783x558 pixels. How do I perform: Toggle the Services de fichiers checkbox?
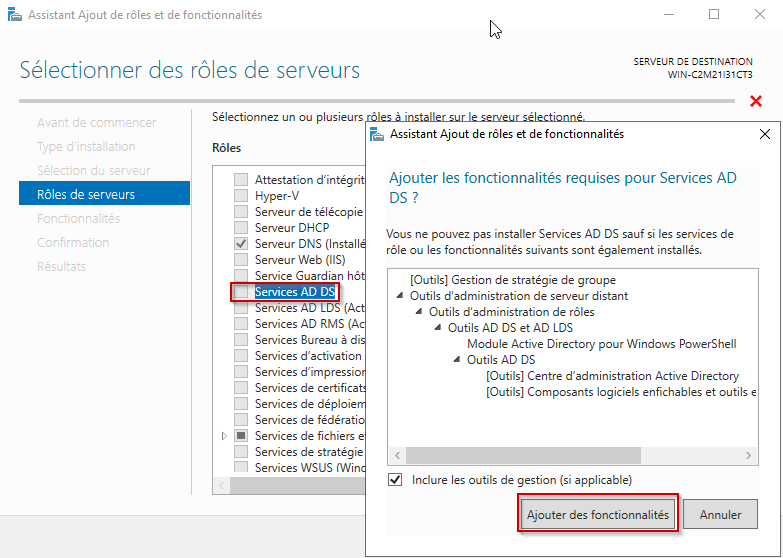coord(241,436)
